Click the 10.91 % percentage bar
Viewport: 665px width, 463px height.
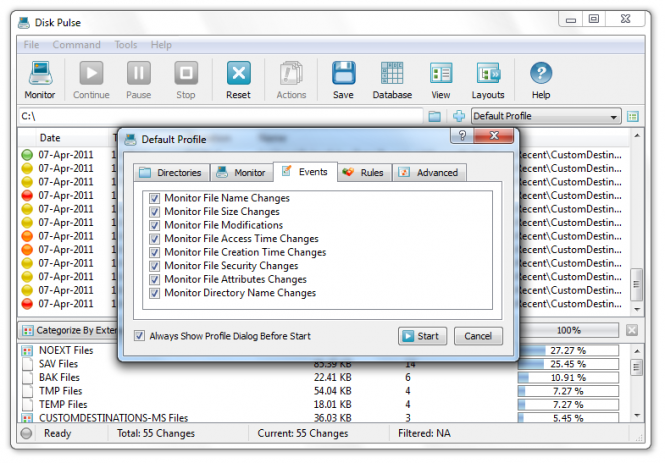(x=568, y=378)
